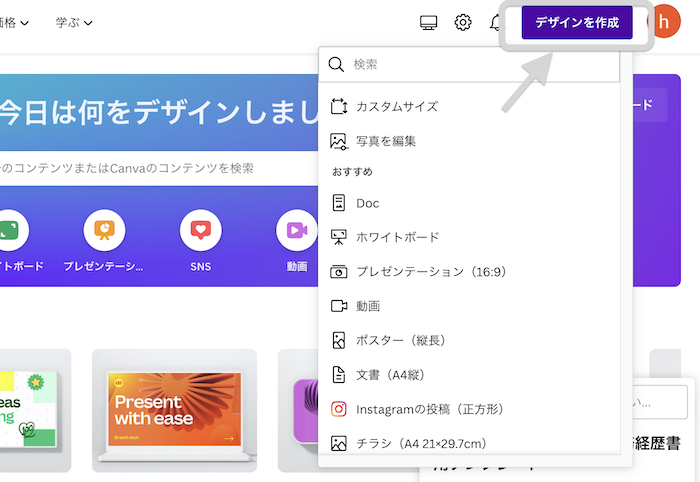Click the desktop app monitor icon

[x=429, y=22]
